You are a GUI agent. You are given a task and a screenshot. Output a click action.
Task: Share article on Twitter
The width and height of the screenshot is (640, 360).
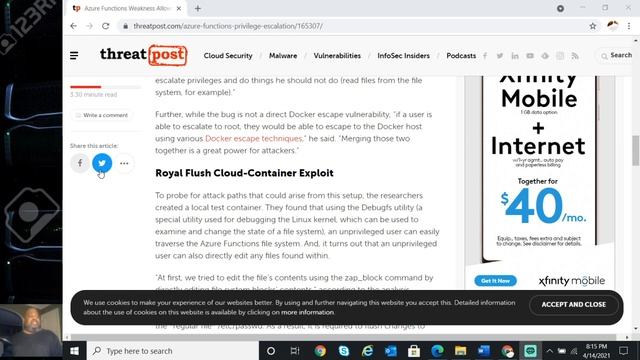(102, 163)
